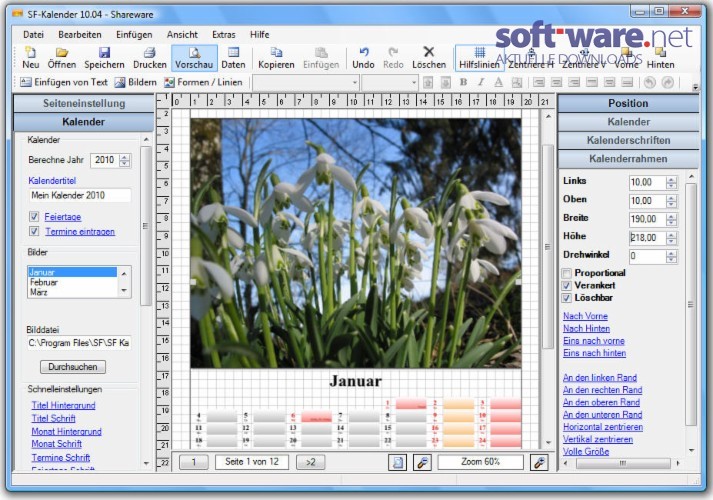The height and width of the screenshot is (500, 713).
Task: Adjust the Breite value spinner
Action: (x=671, y=220)
